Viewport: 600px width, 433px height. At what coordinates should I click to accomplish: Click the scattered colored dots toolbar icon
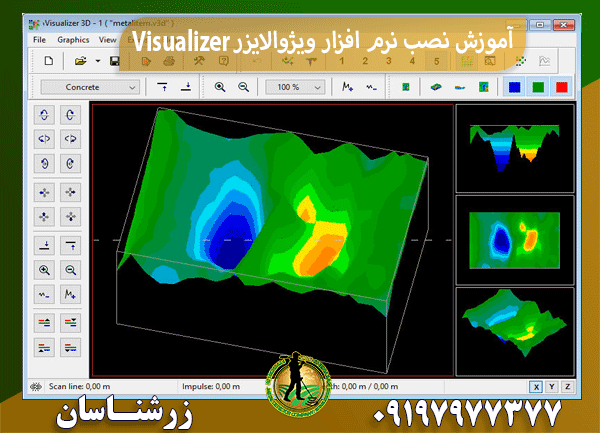pos(520,61)
